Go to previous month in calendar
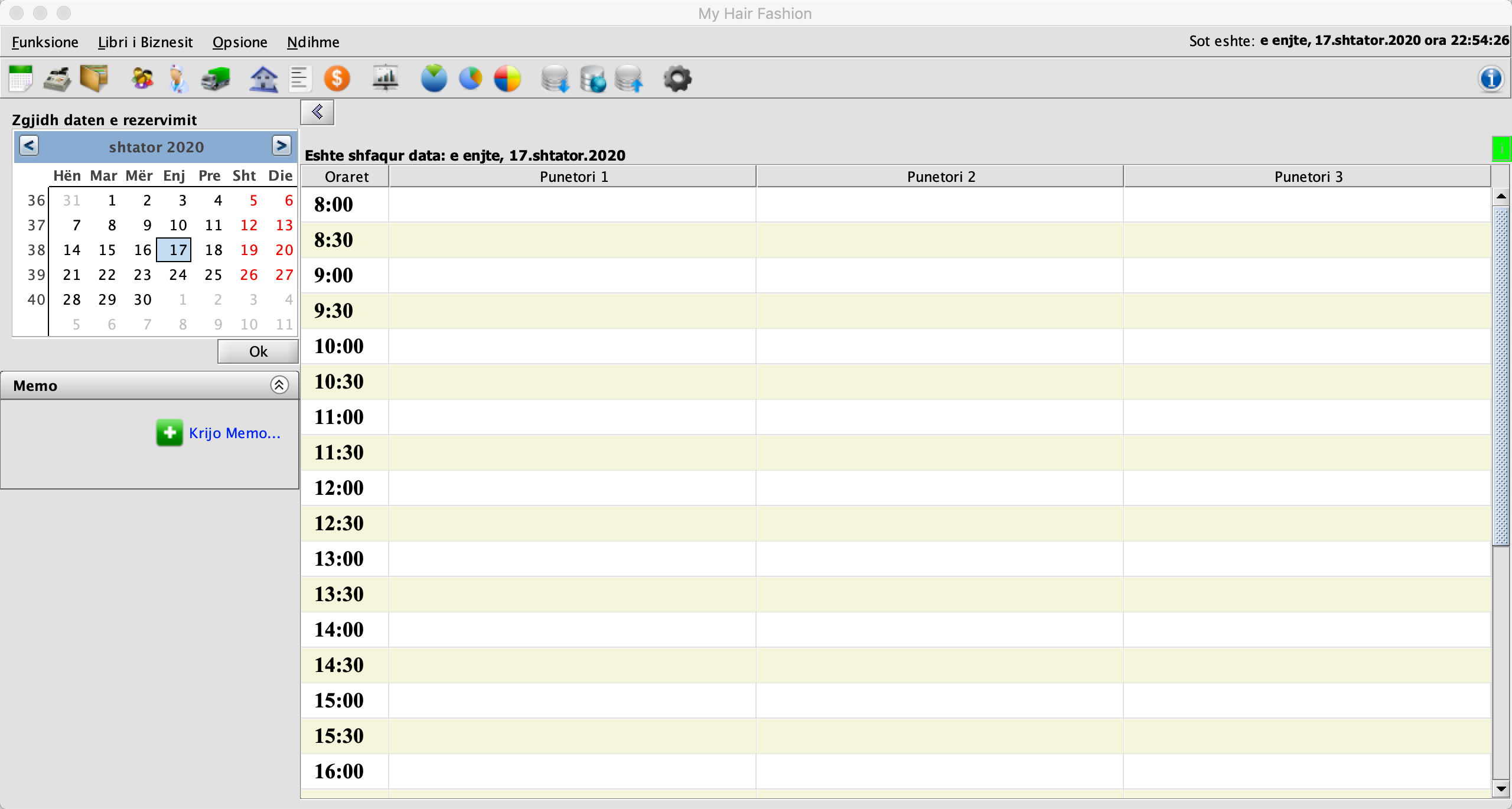This screenshot has width=1512, height=809. [29, 145]
